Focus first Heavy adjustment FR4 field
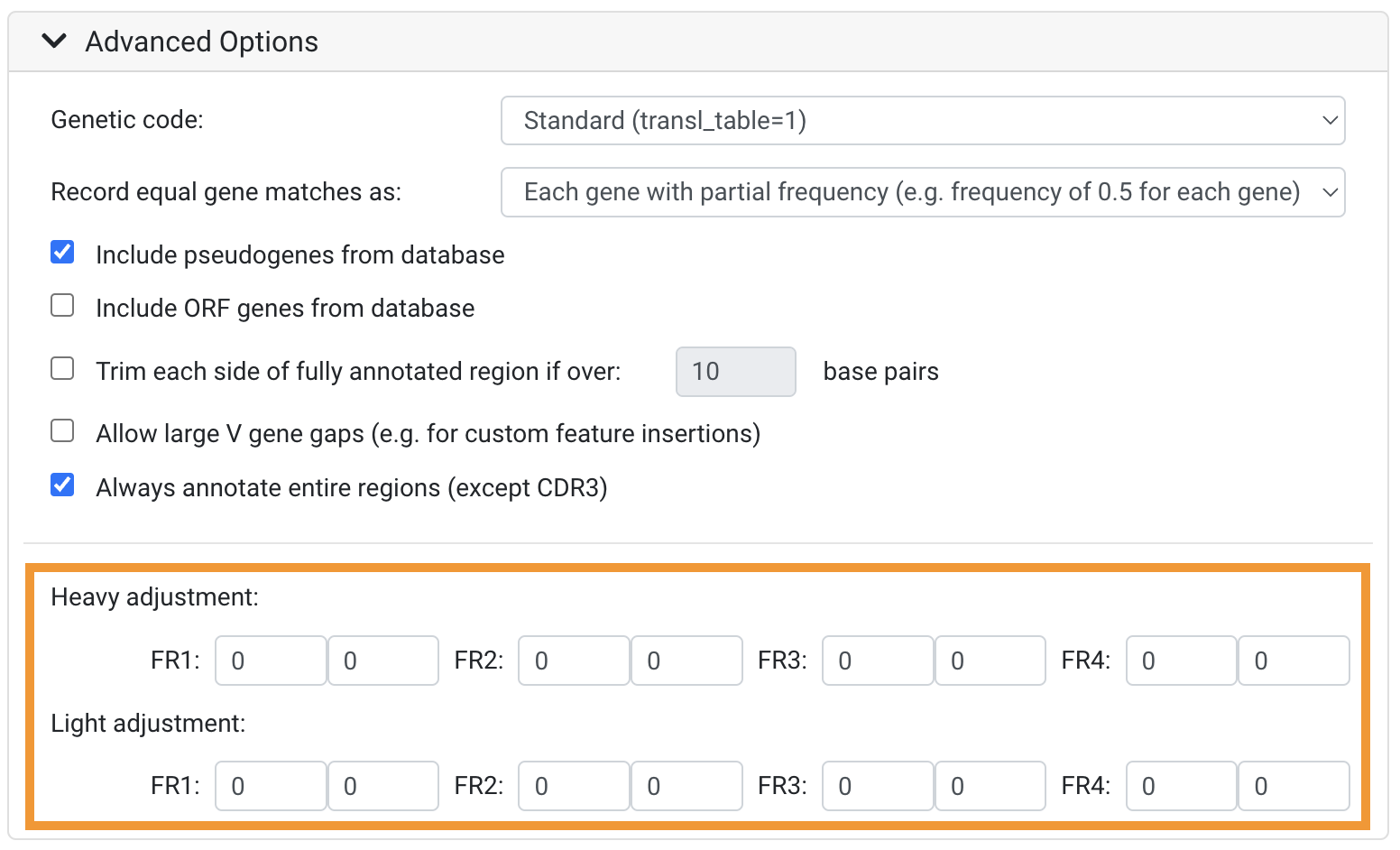Screen dimensions: 1400x850 [x=1181, y=661]
